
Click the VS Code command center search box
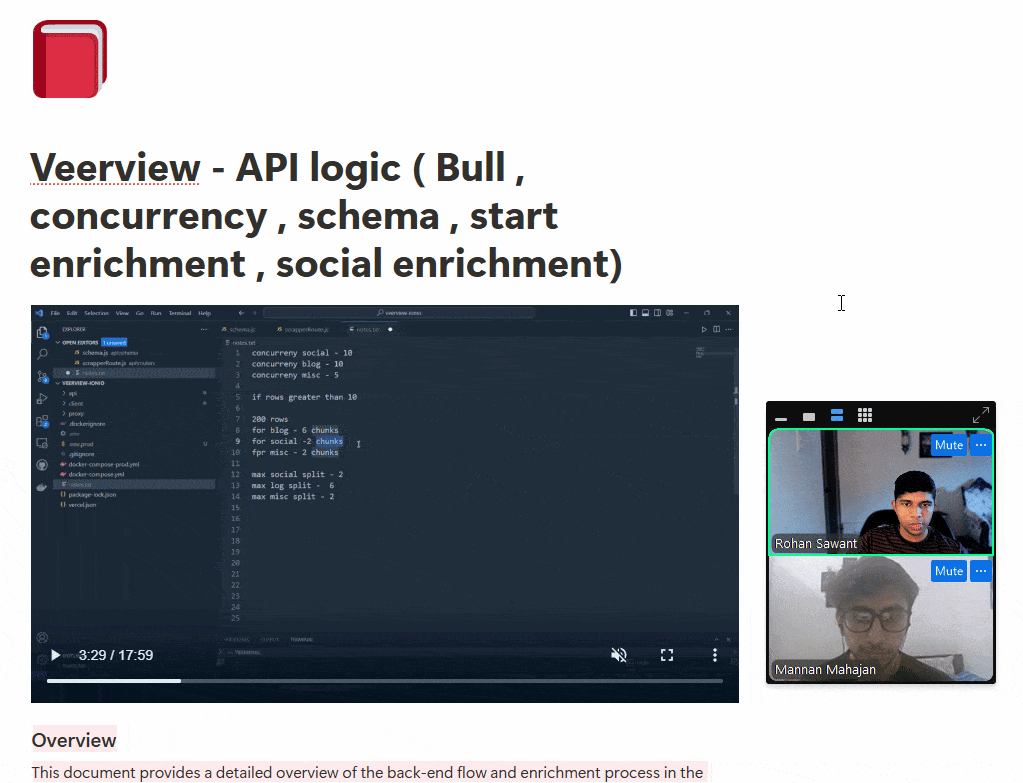tap(399, 313)
